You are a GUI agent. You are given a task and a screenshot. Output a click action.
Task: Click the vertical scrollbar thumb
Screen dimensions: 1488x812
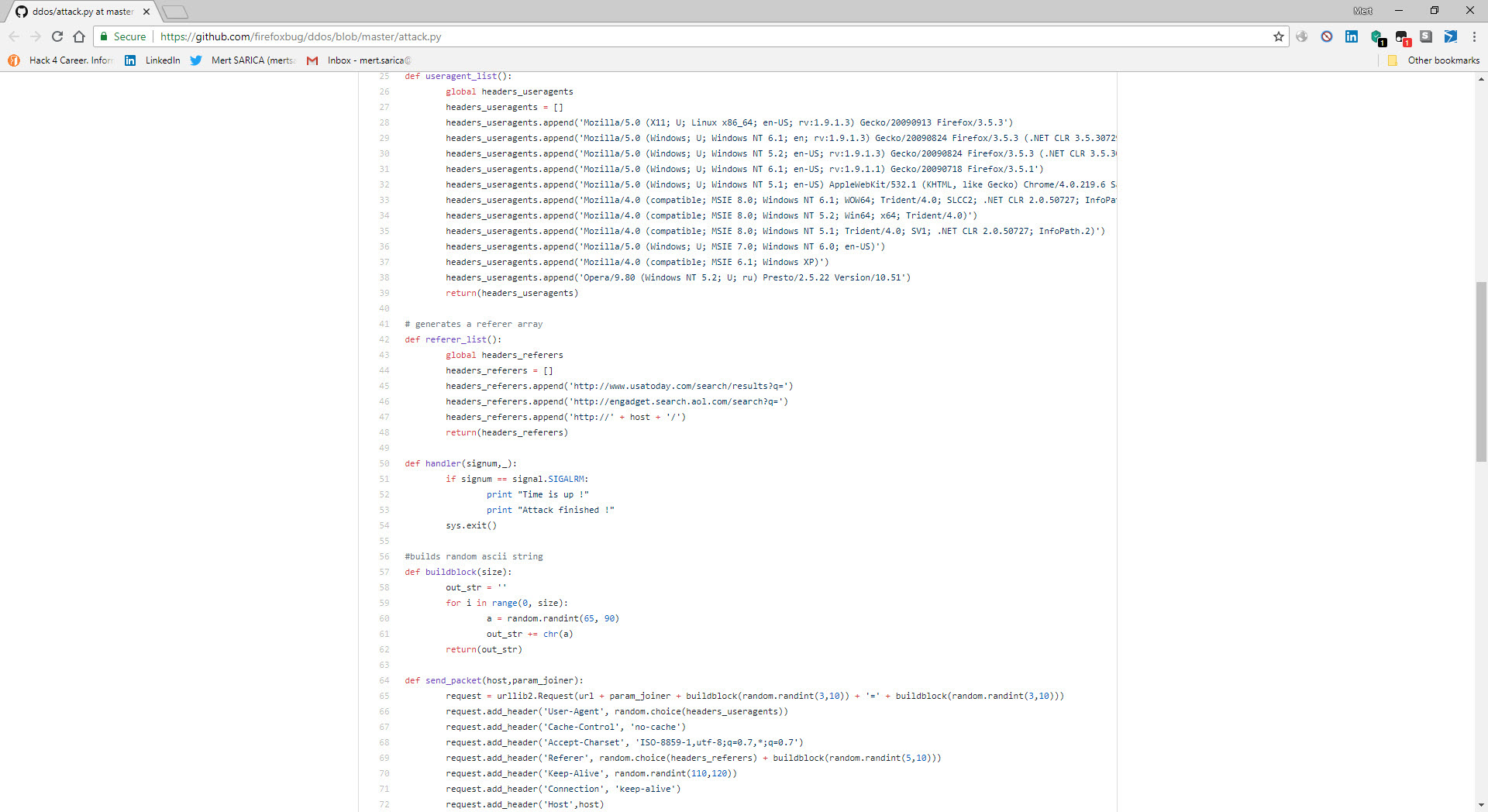pyautogui.click(x=1481, y=372)
